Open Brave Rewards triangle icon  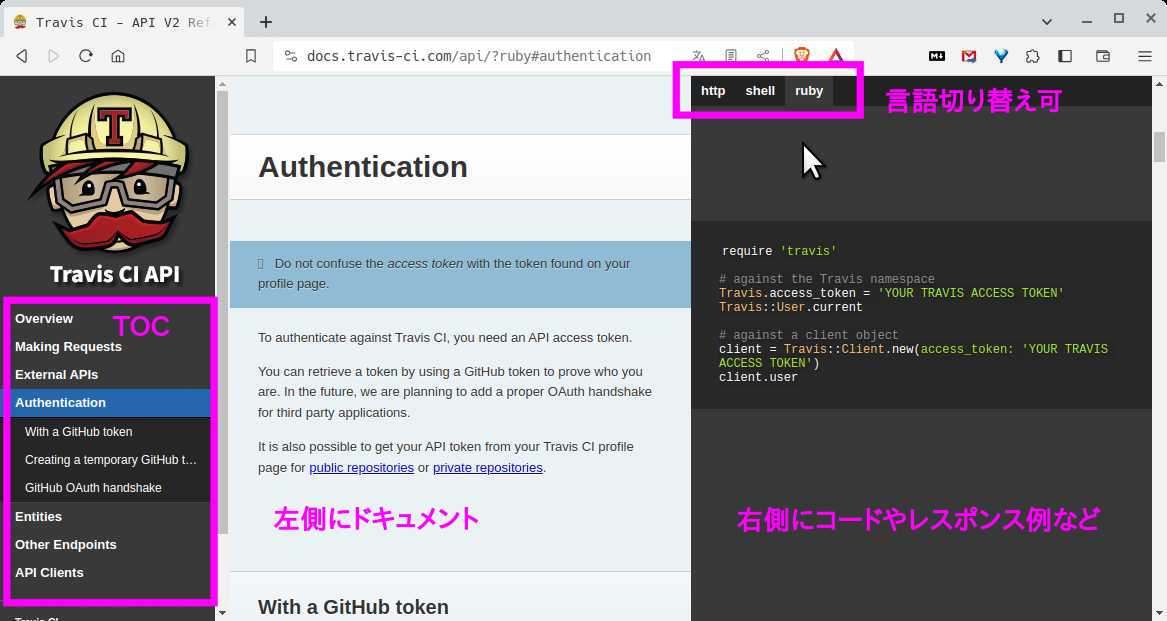[836, 56]
